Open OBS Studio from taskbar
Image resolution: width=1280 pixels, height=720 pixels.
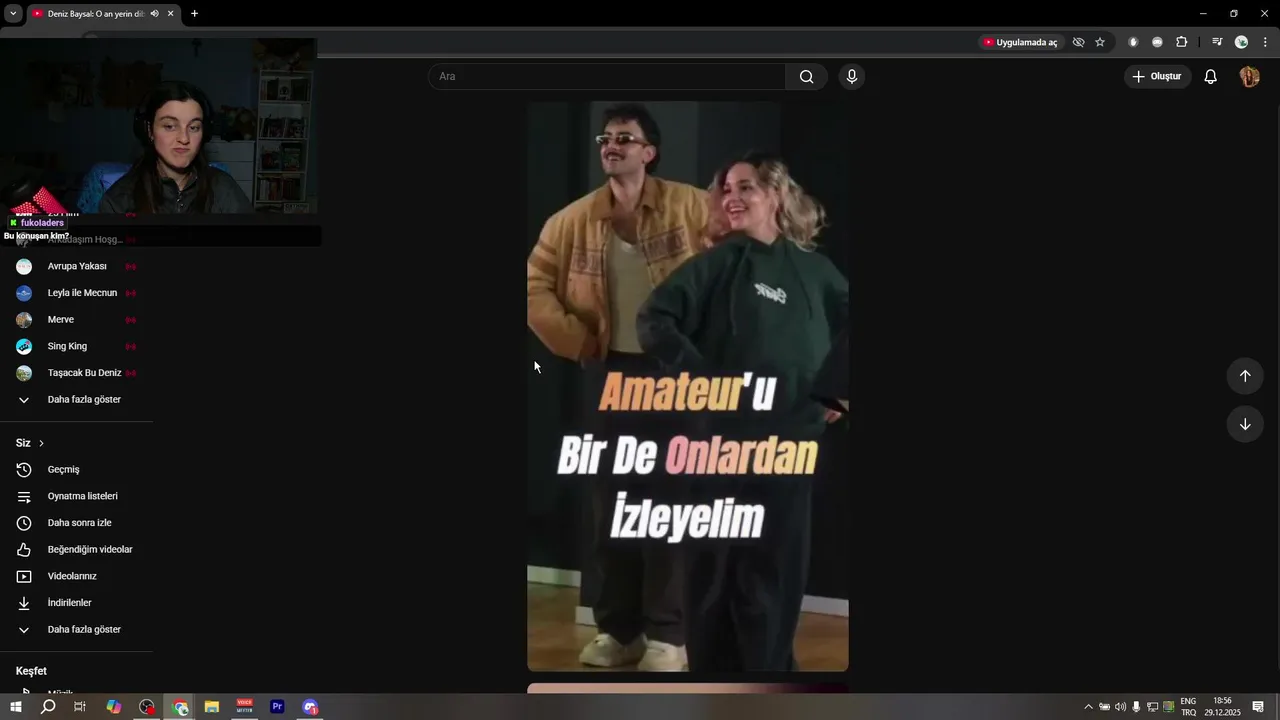[147, 707]
